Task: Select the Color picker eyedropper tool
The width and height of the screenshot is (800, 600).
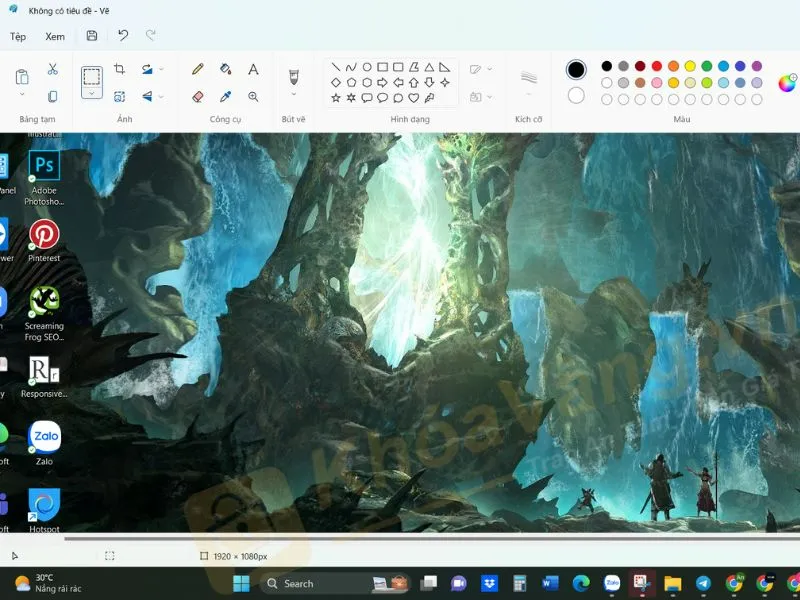Action: click(x=225, y=97)
